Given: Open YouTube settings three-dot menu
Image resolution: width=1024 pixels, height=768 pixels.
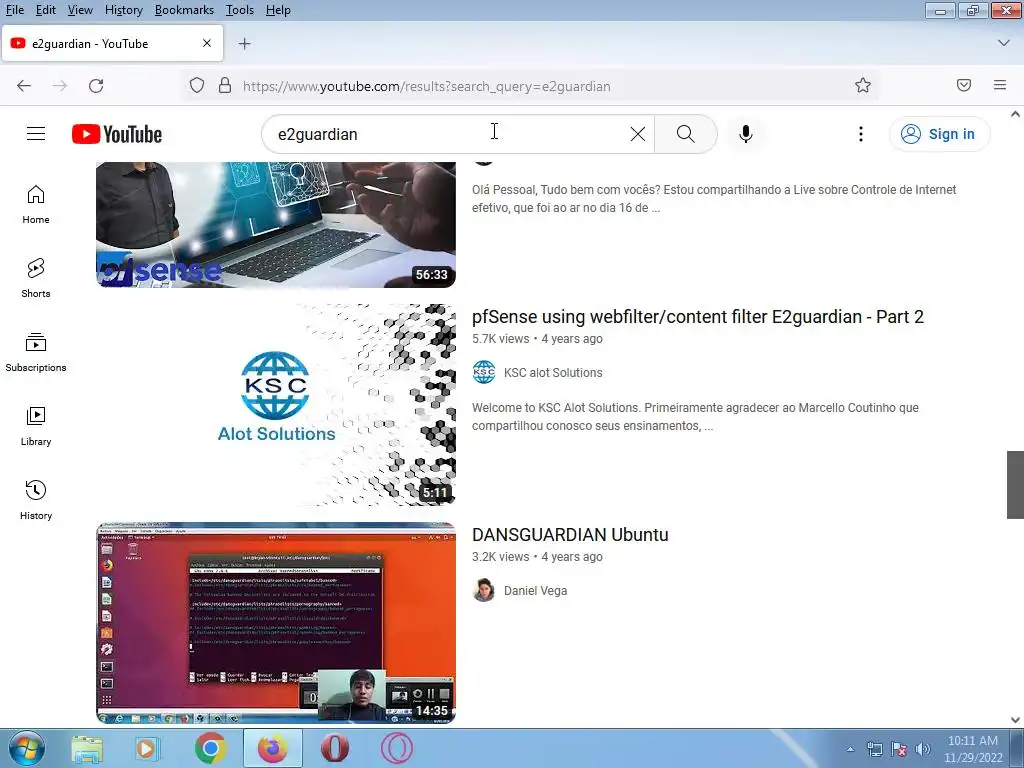Looking at the screenshot, I should (861, 134).
